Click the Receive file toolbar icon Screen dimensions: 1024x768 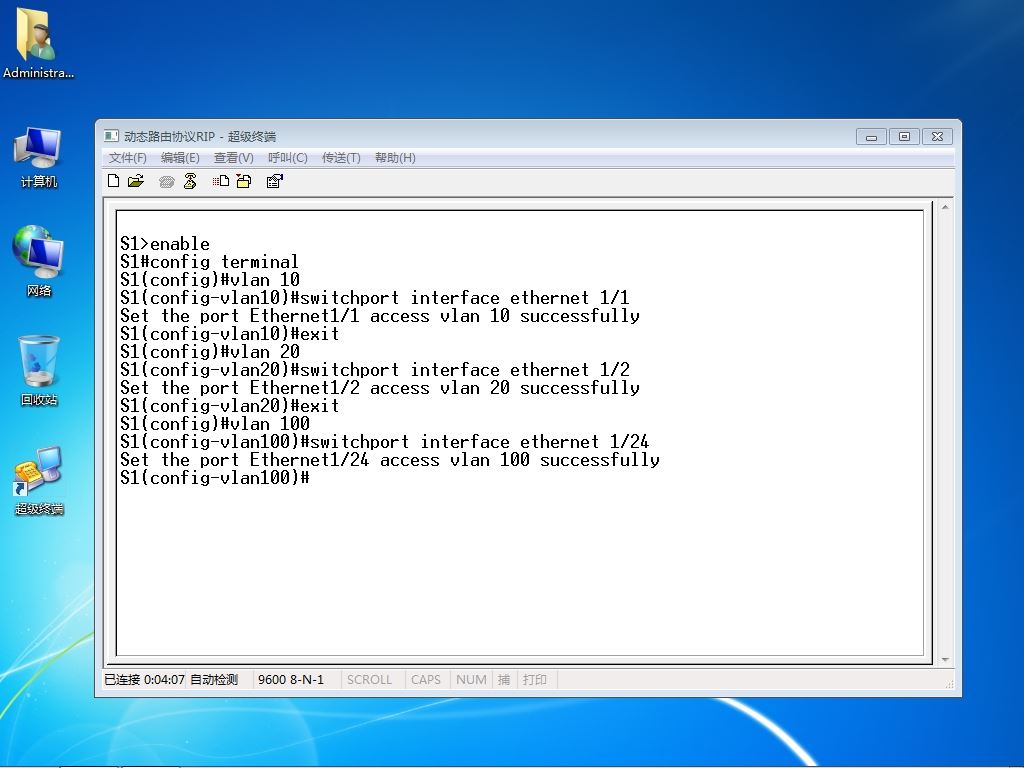coord(244,181)
